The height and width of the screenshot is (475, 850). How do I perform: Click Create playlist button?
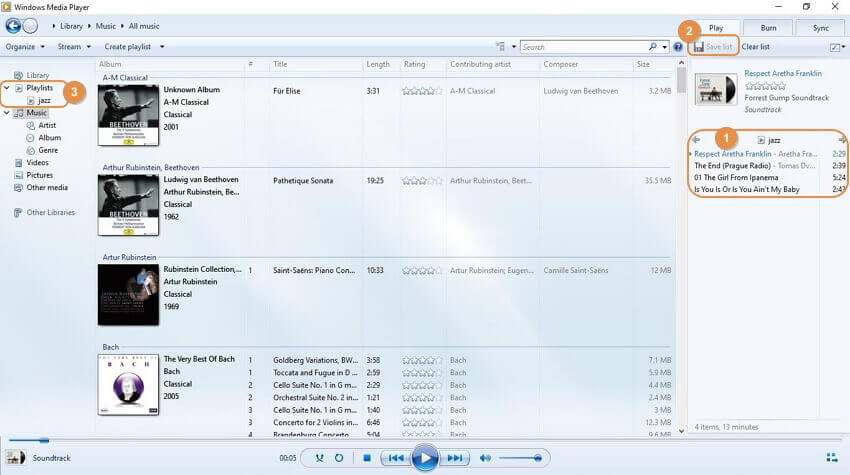(127, 47)
